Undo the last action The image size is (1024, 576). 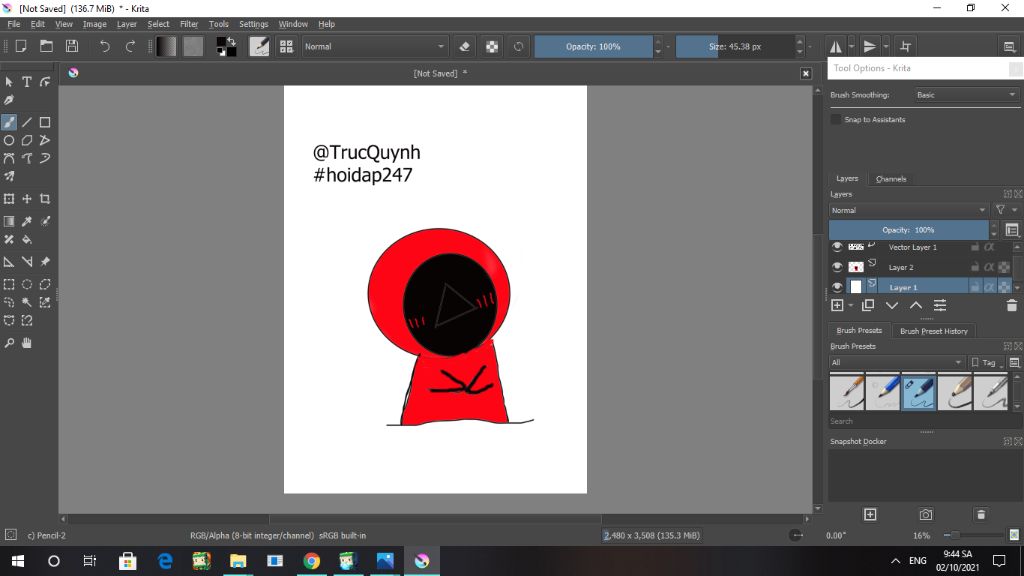[104, 46]
